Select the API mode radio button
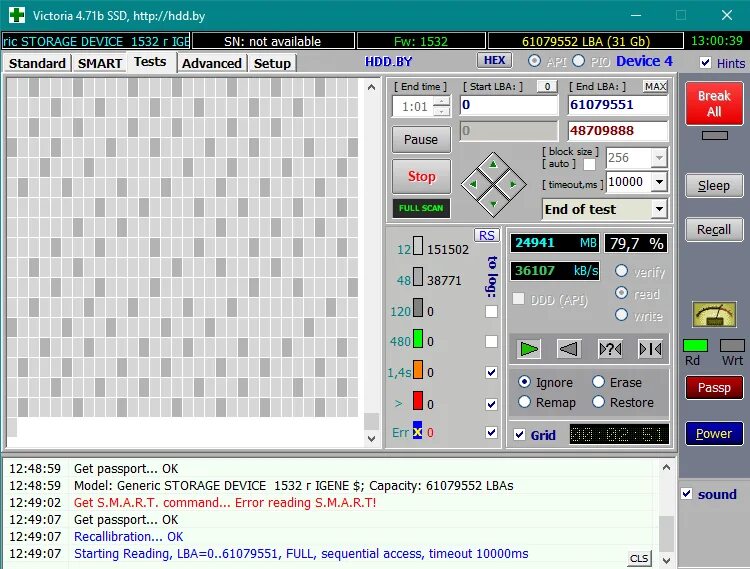750x569 pixels. [x=534, y=61]
